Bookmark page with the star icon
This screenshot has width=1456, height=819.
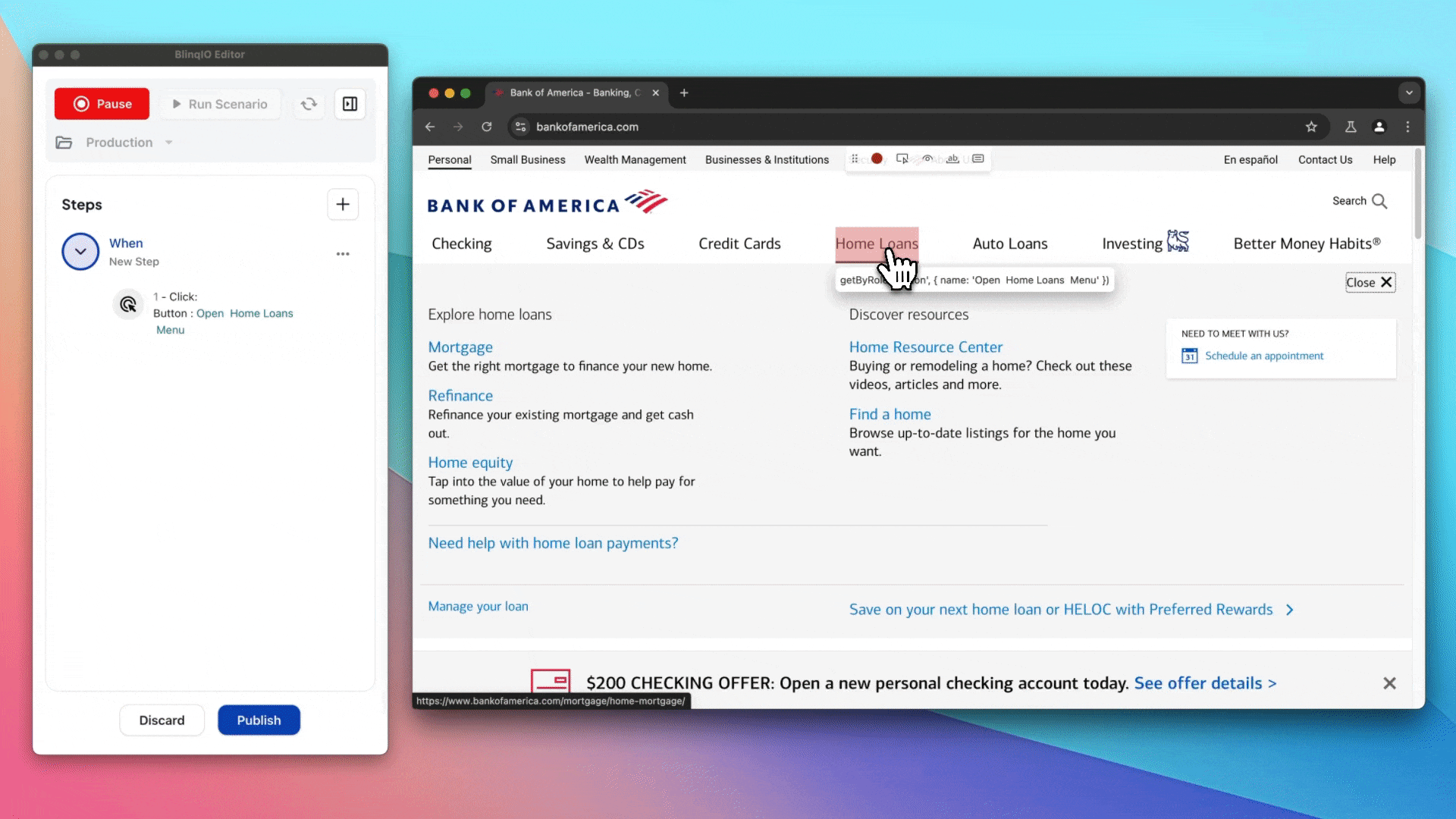[x=1311, y=127]
